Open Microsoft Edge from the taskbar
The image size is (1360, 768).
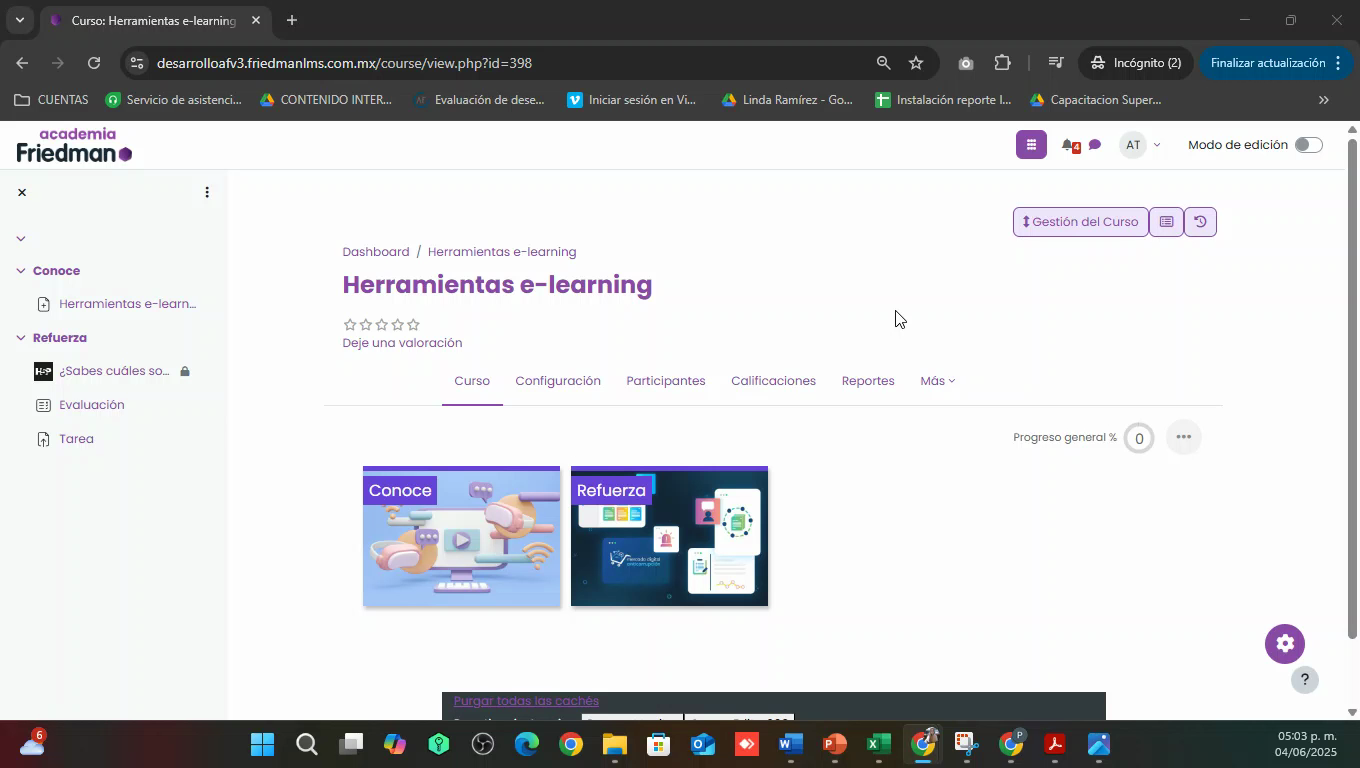tap(526, 745)
